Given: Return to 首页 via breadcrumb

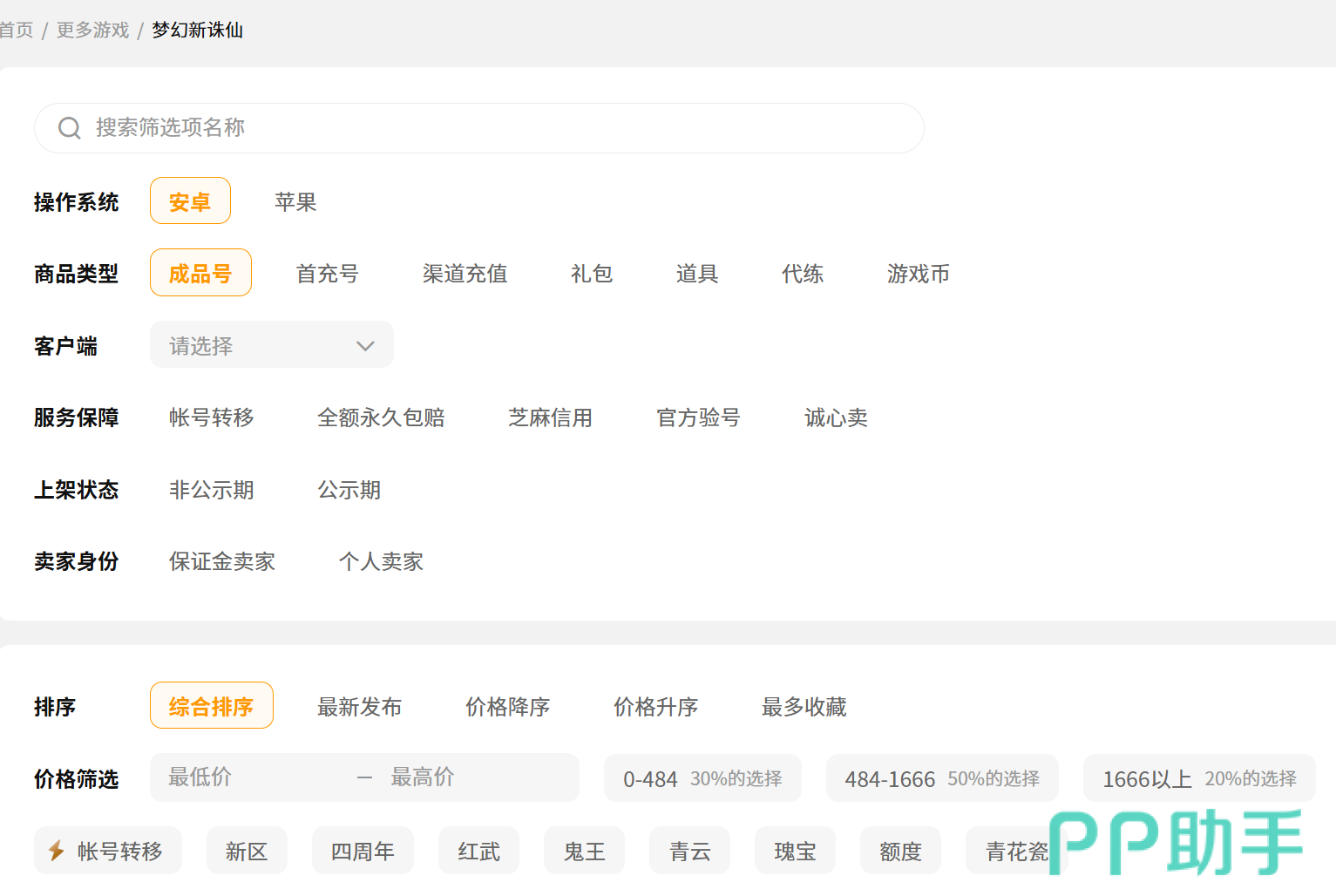Looking at the screenshot, I should pyautogui.click(x=16, y=30).
